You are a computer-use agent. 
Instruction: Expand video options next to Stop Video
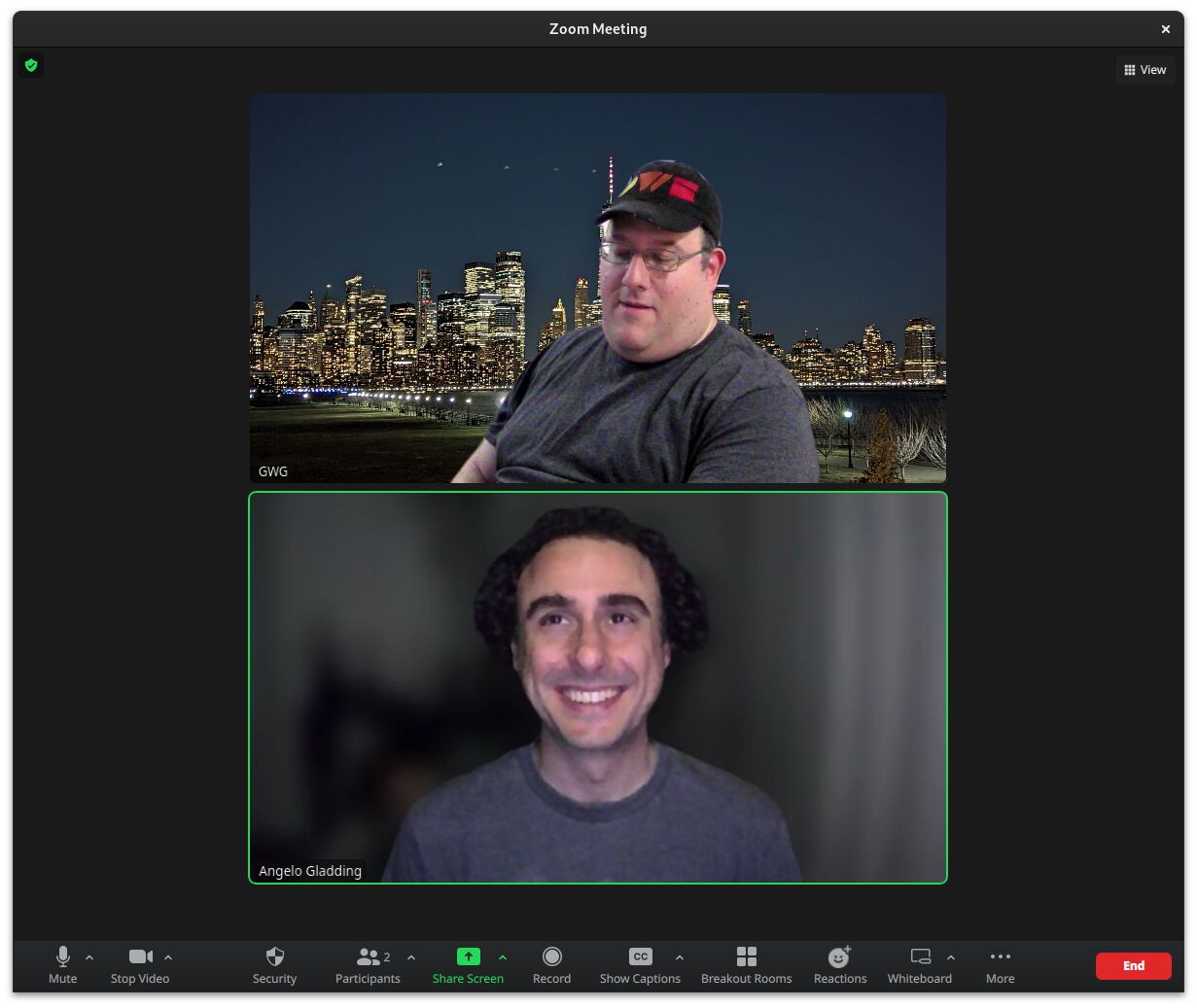click(168, 957)
